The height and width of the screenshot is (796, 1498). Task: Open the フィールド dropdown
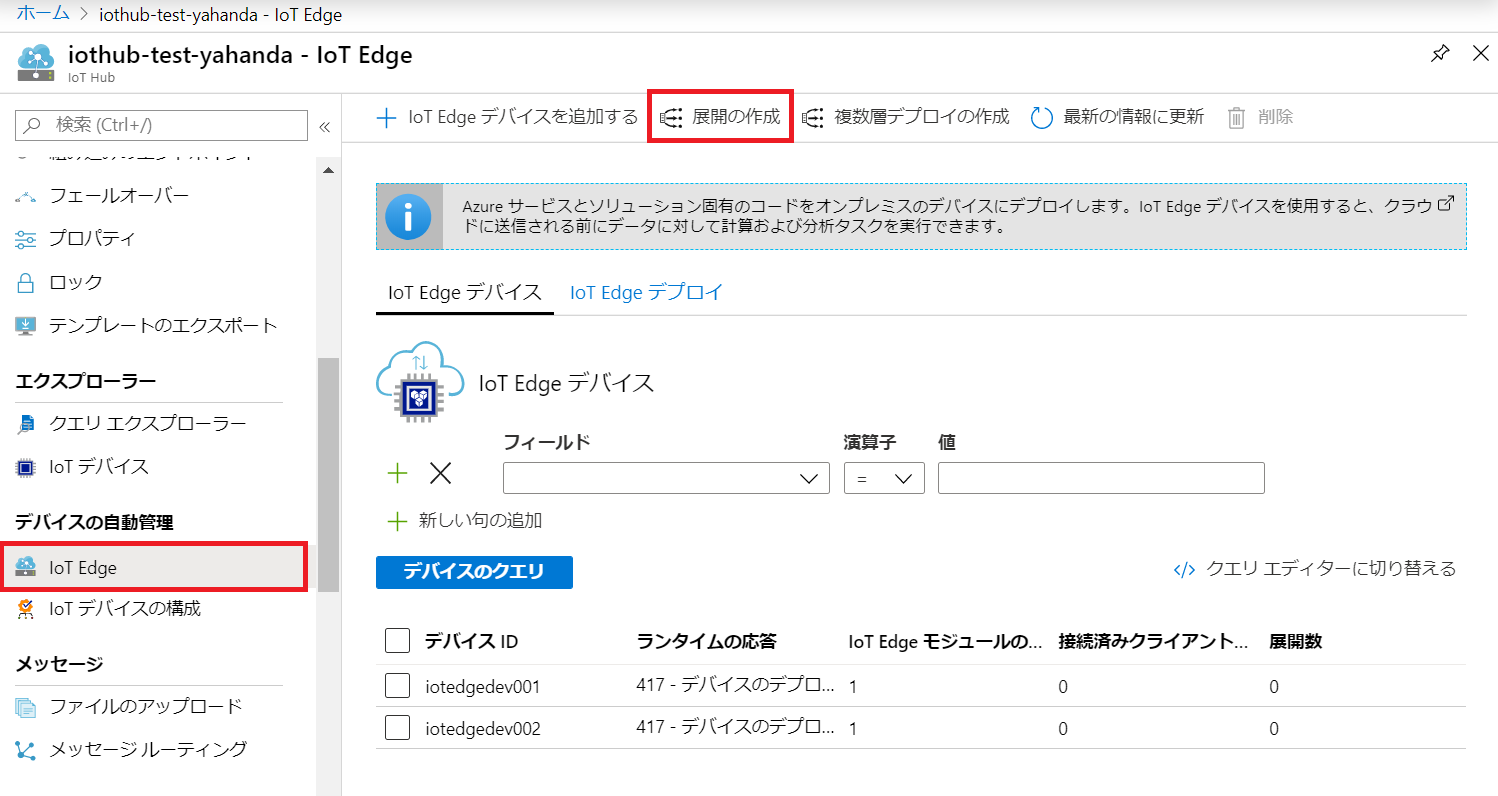tap(666, 478)
